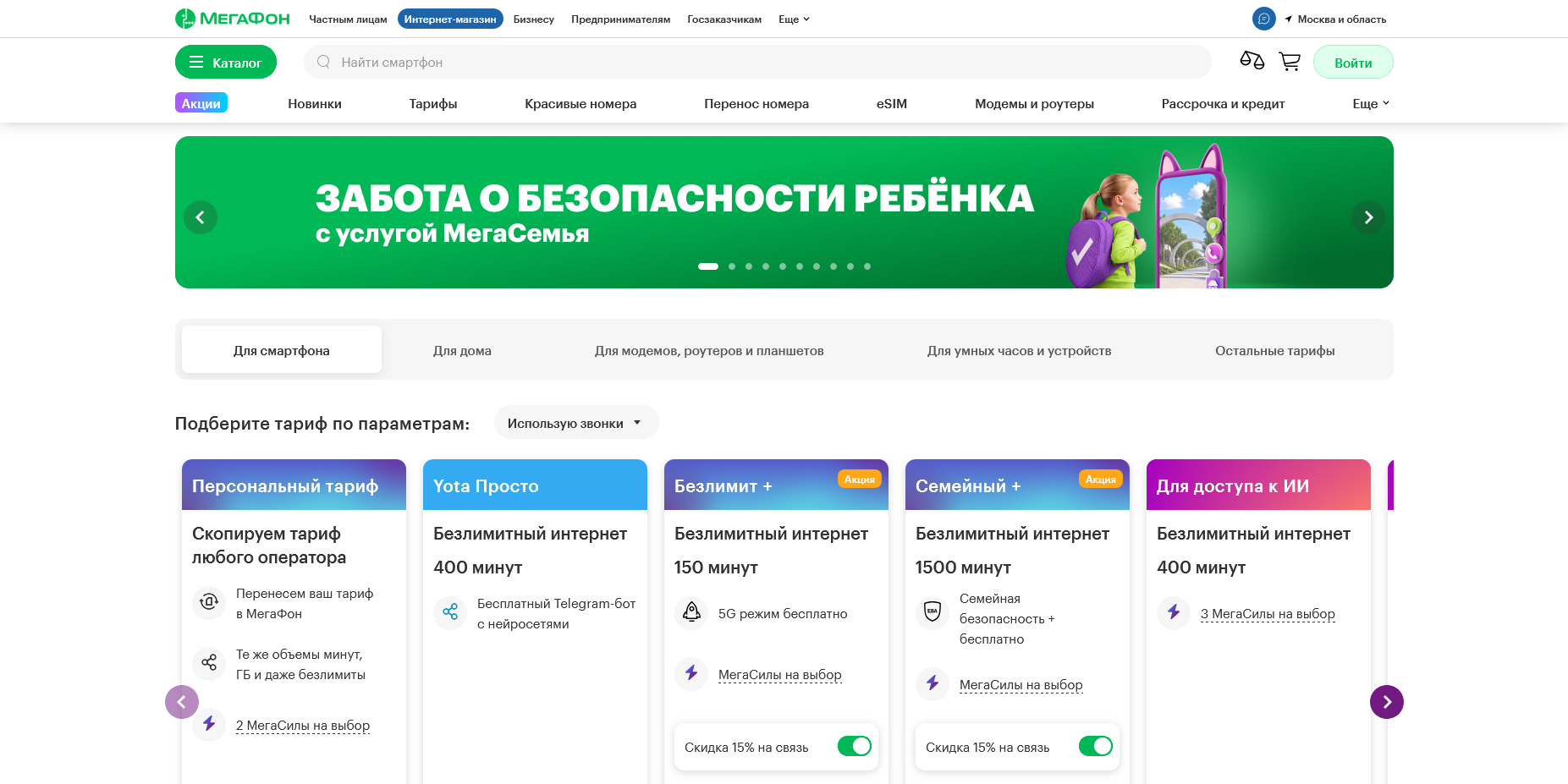Open the eSIM link
Viewport: 1568px width, 784px height.
click(892, 103)
